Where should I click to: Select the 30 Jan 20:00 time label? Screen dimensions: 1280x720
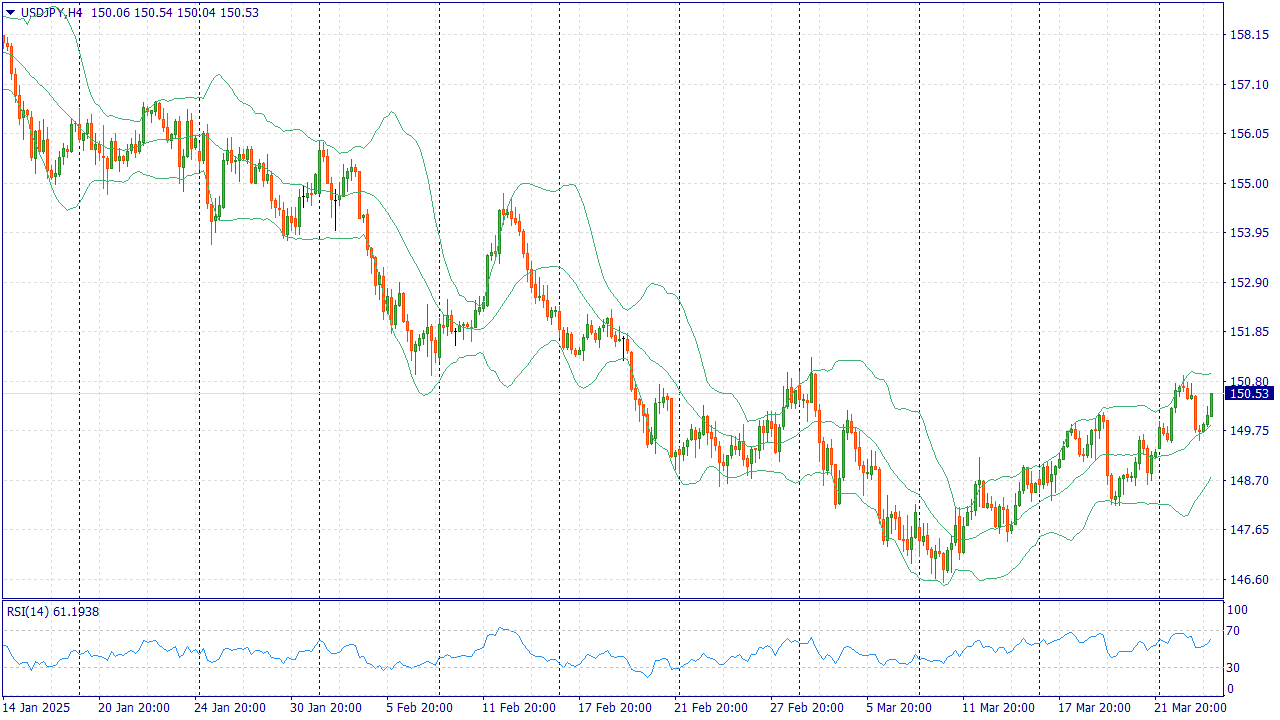[324, 708]
